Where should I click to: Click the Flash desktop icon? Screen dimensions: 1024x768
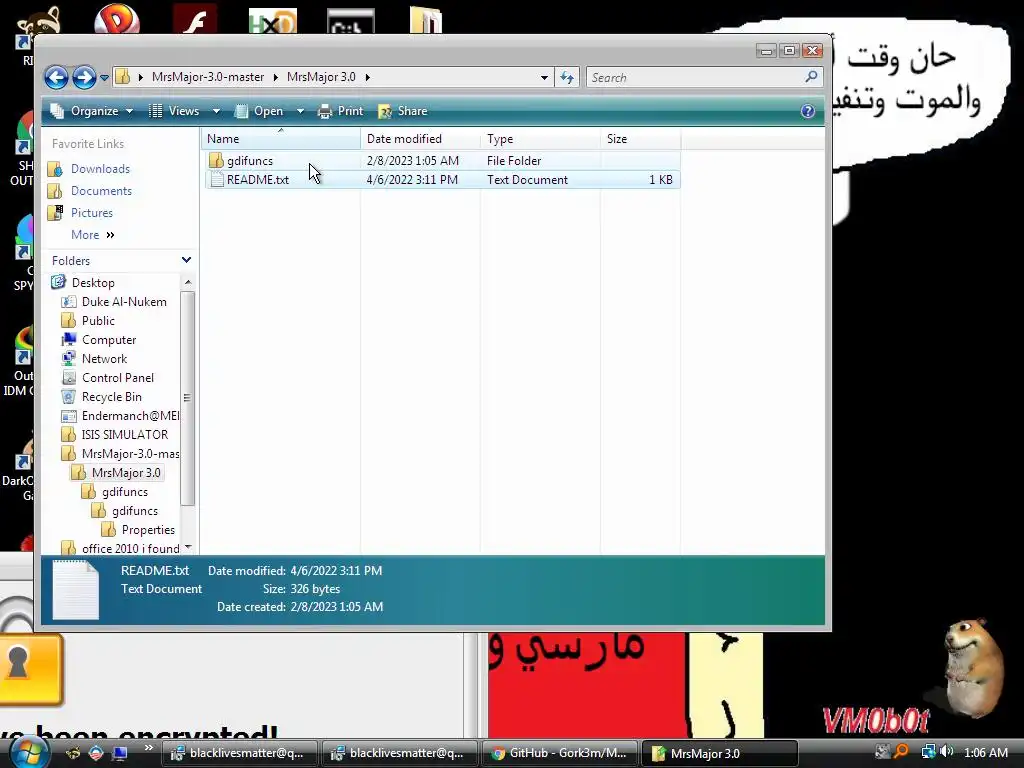[x=195, y=19]
